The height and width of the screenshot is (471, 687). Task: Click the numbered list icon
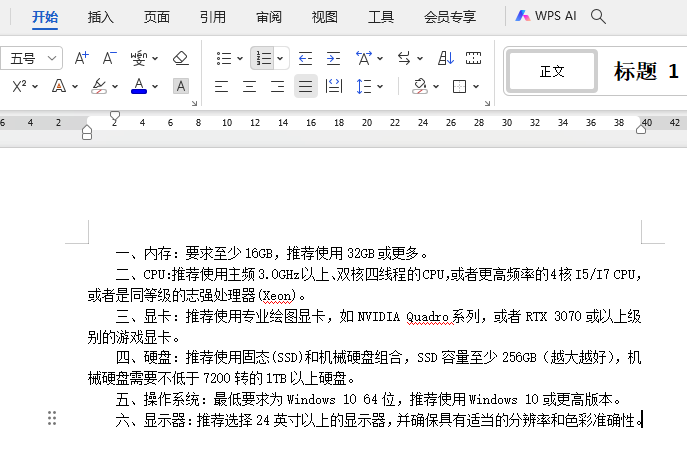(x=264, y=58)
